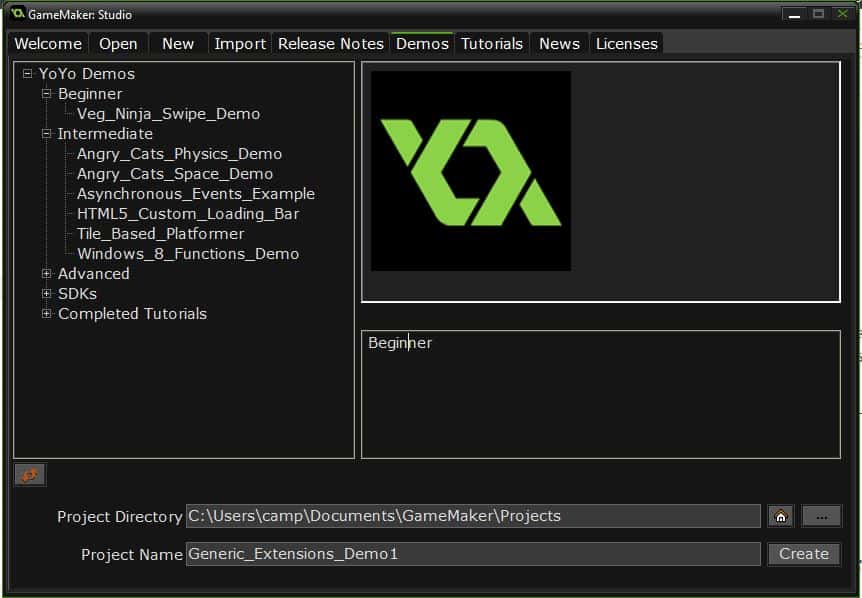Open the Tutorials tab
Viewport: 862px width, 598px height.
coord(491,43)
